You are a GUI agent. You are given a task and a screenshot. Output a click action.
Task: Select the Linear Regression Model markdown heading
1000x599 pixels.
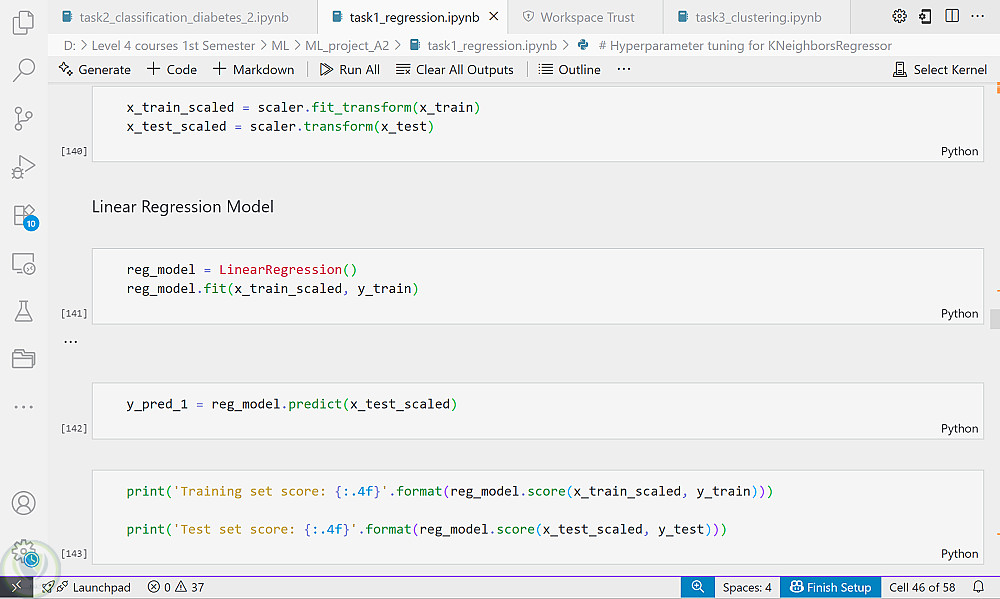(x=182, y=207)
